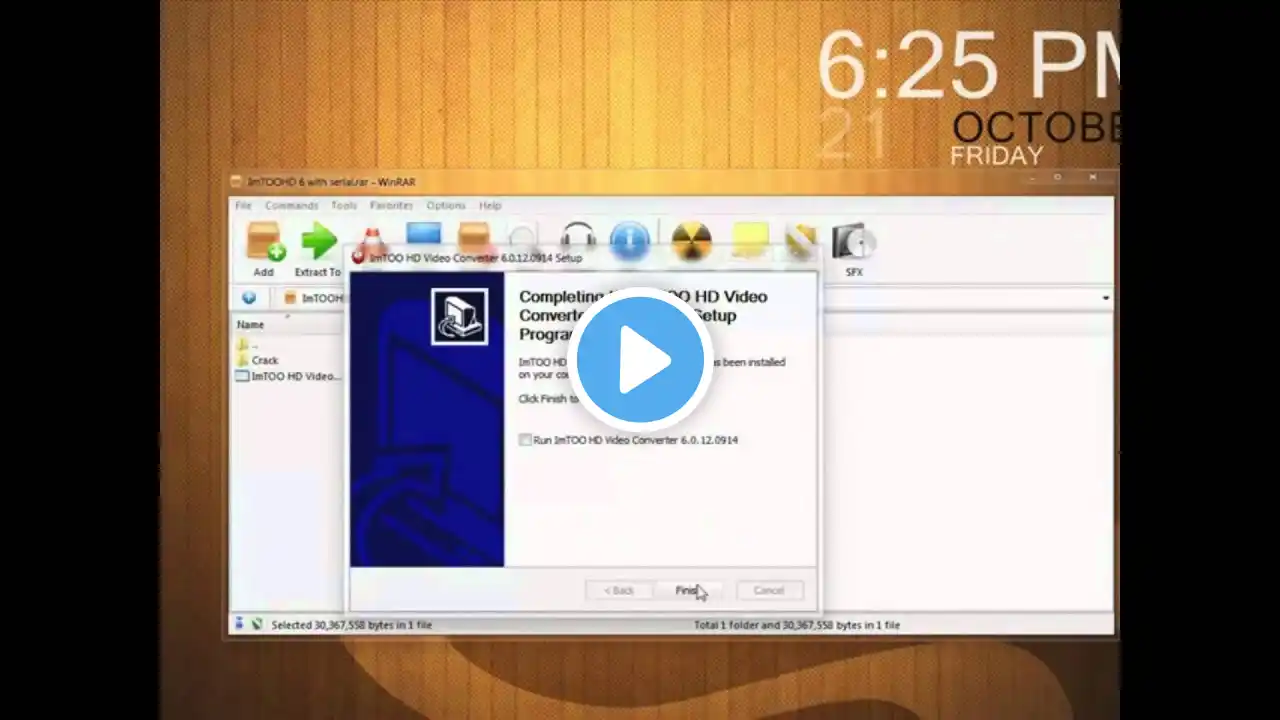1280x720 pixels.
Task: Click the 6:25 PM desktop clock widget
Action: pos(967,65)
